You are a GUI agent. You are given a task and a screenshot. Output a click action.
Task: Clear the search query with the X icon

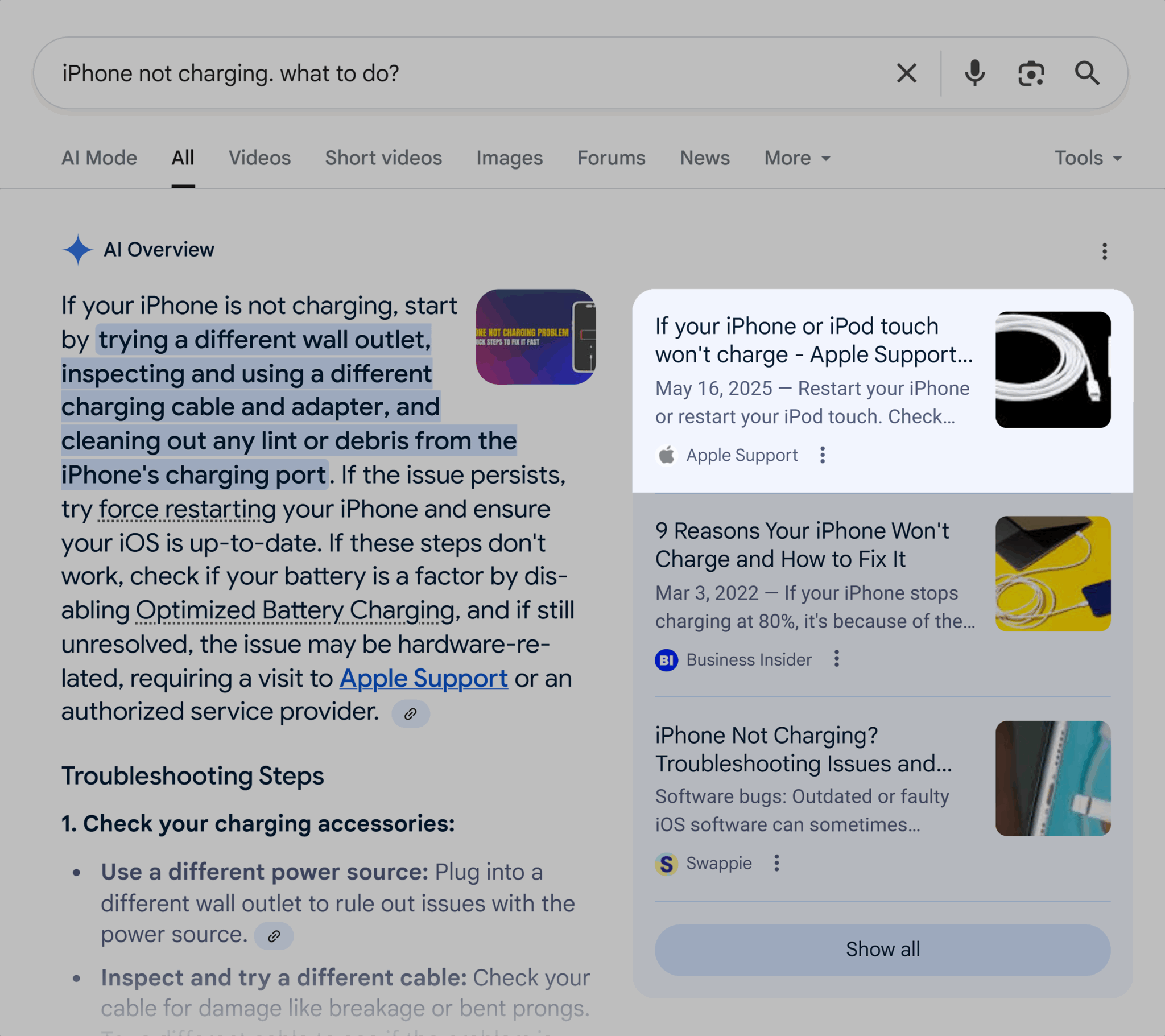point(906,73)
